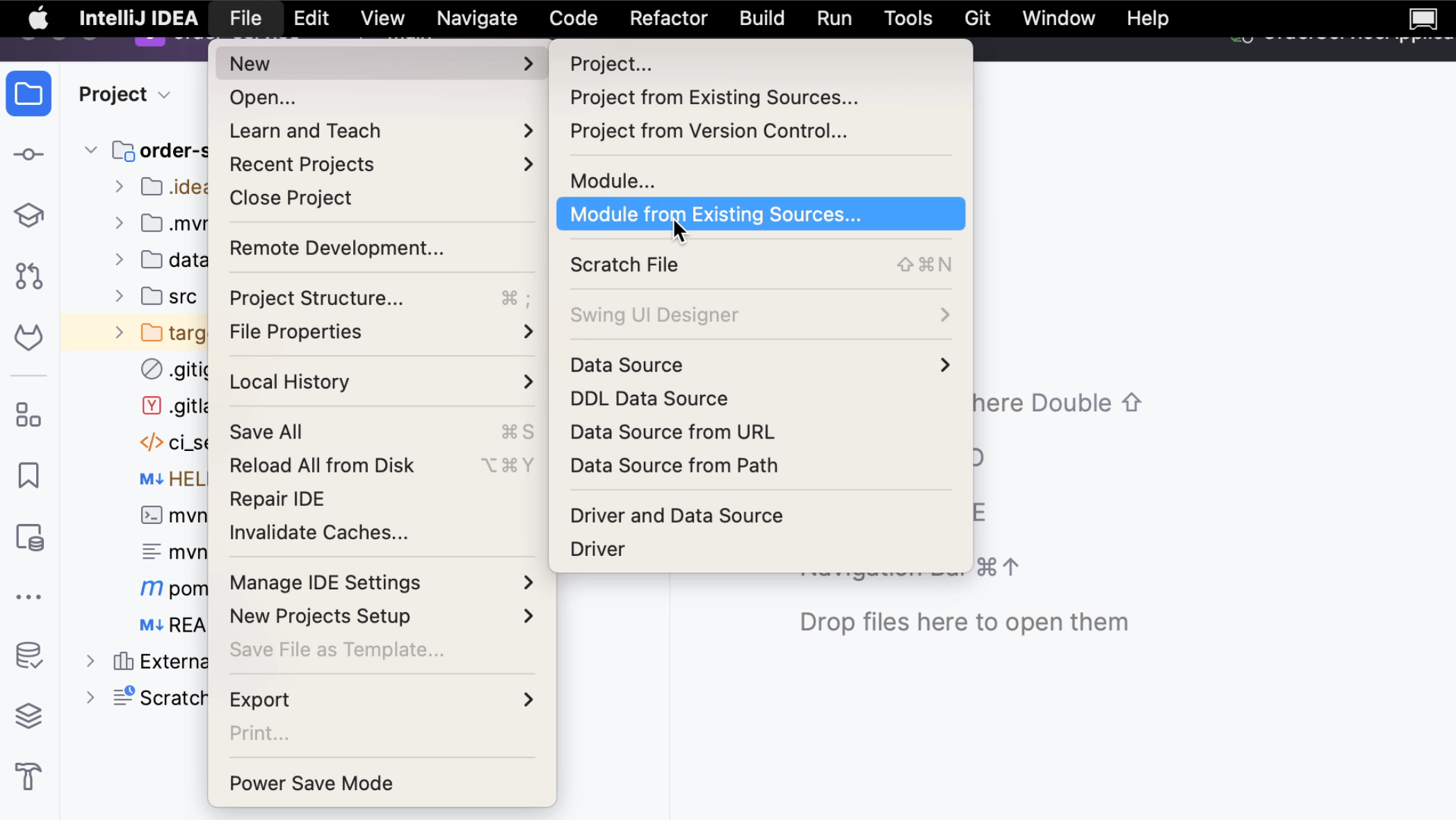The width and height of the screenshot is (1456, 820).
Task: Open the Commit tool window
Action: (x=29, y=154)
